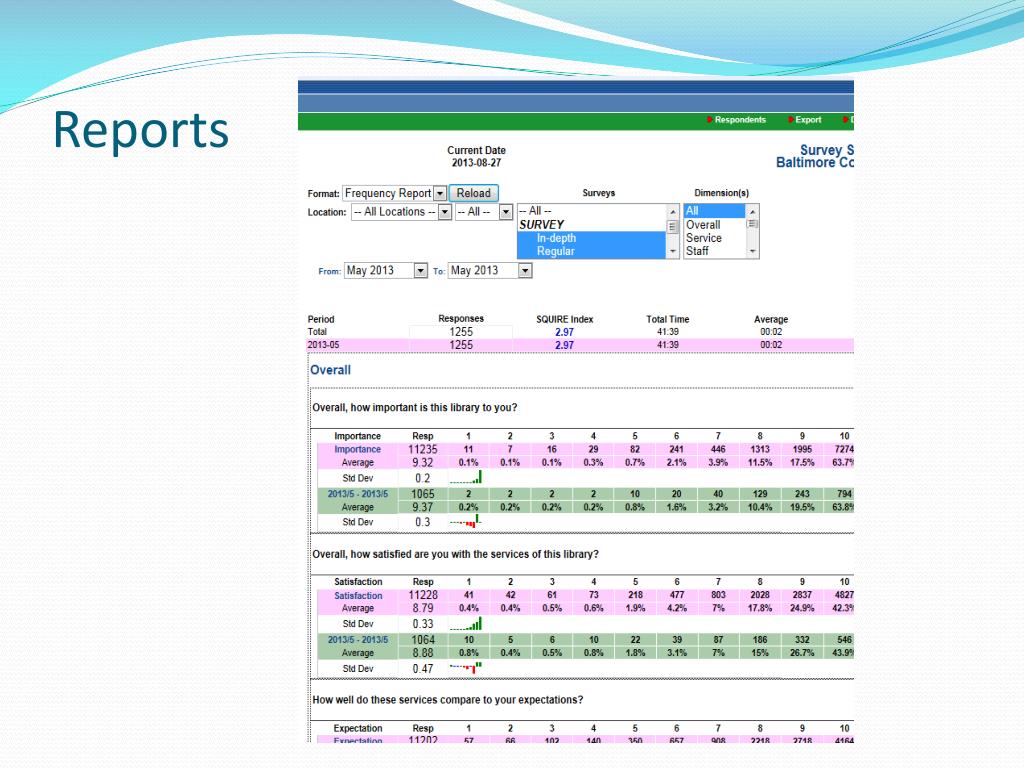The image size is (1024, 768).
Task: Click Dimension(s) list scroll up arrow
Action: pyautogui.click(x=752, y=212)
